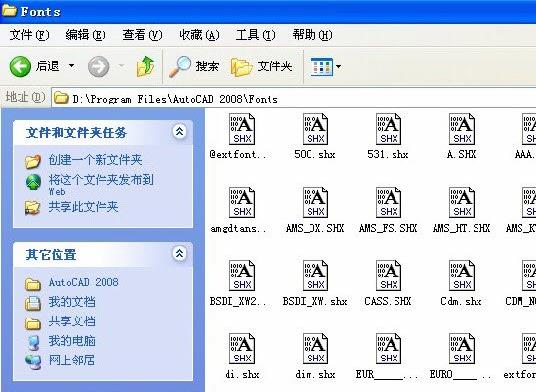Image resolution: width=536 pixels, height=392 pixels.
Task: Open the 收藏(A) menu
Action: pos(199,35)
